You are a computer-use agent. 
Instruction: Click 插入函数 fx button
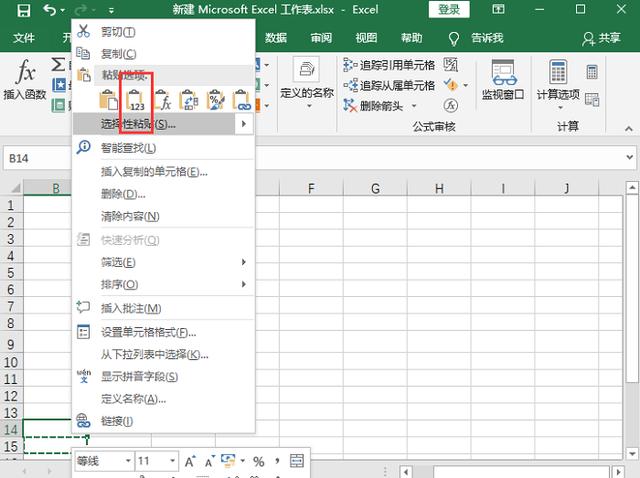point(25,80)
